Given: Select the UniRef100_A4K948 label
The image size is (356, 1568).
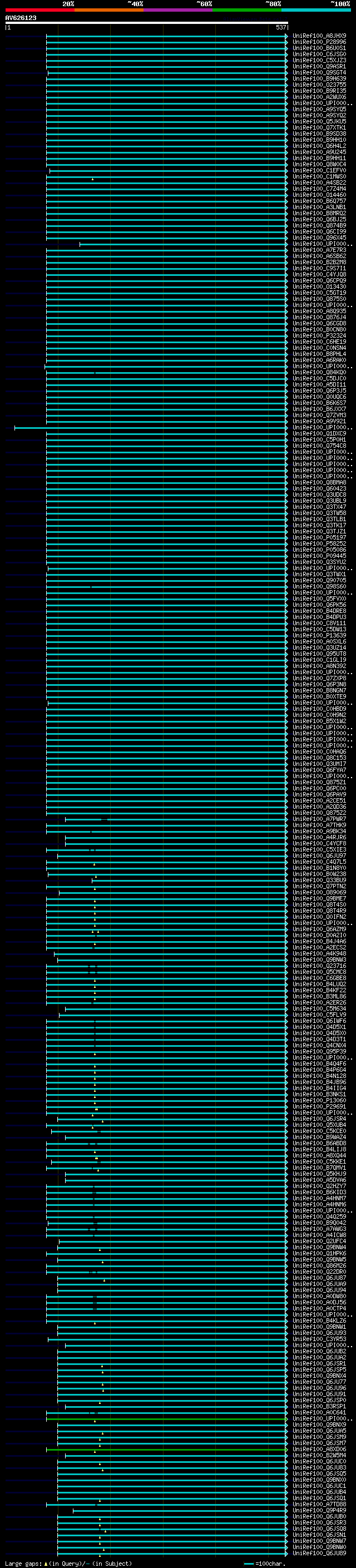Looking at the screenshot, I should [x=319, y=954].
